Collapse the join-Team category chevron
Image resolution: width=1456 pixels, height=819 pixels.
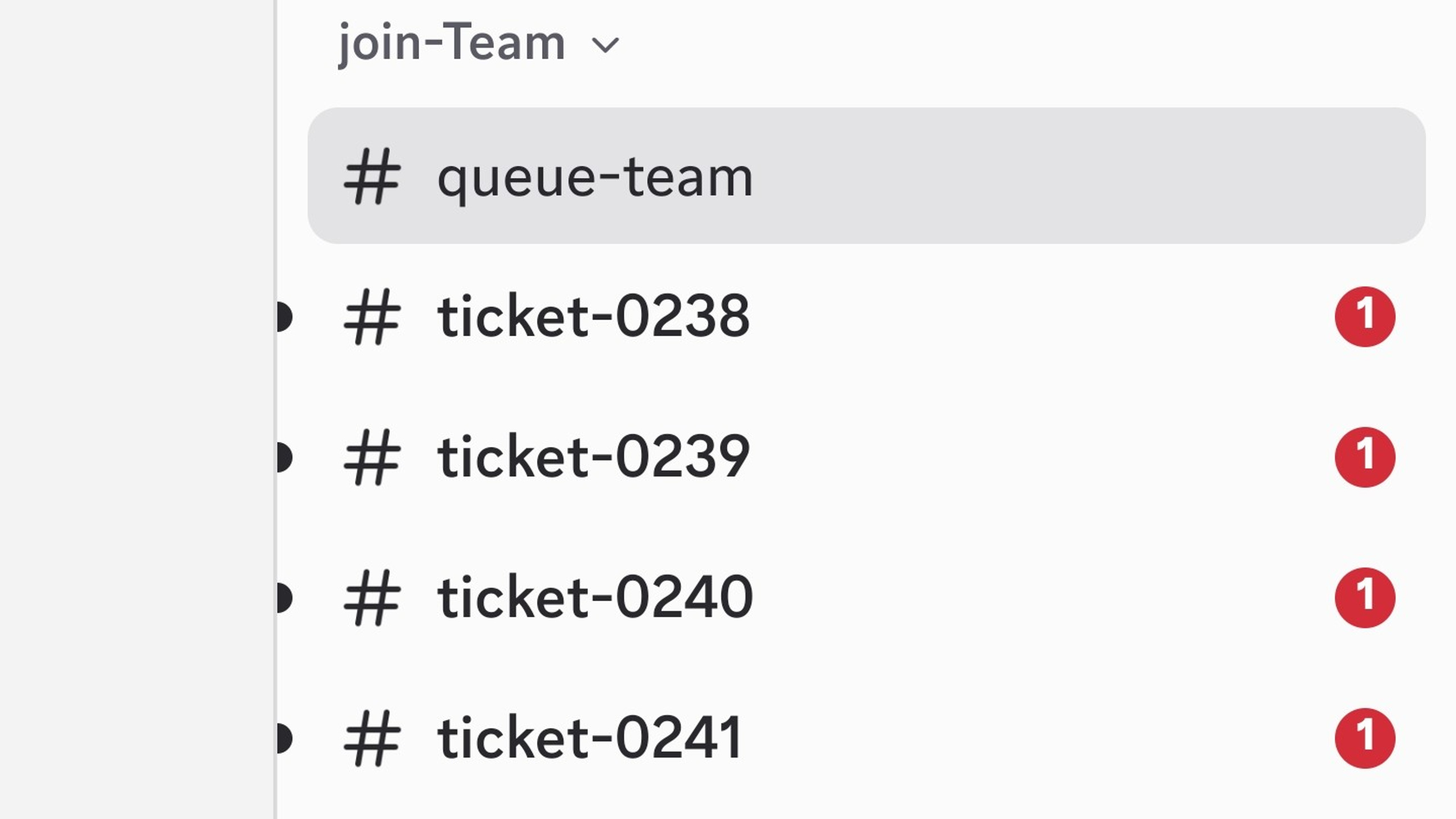605,45
